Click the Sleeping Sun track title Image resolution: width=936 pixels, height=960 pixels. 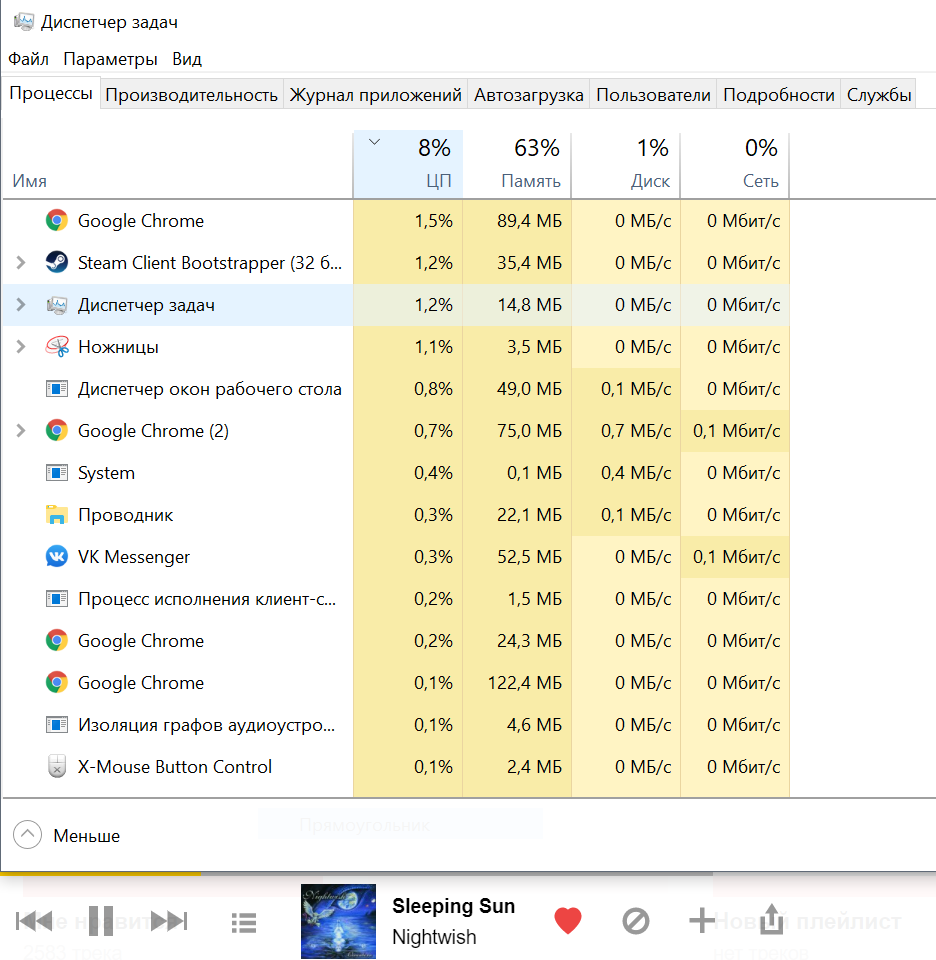point(454,906)
